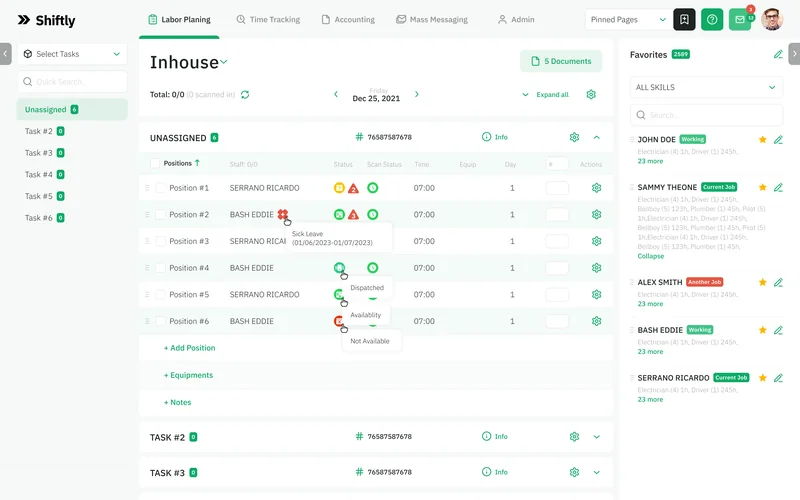This screenshot has height=500, width=800.
Task: Collapse the left sidebar panel arrow
Action: [x=5, y=54]
